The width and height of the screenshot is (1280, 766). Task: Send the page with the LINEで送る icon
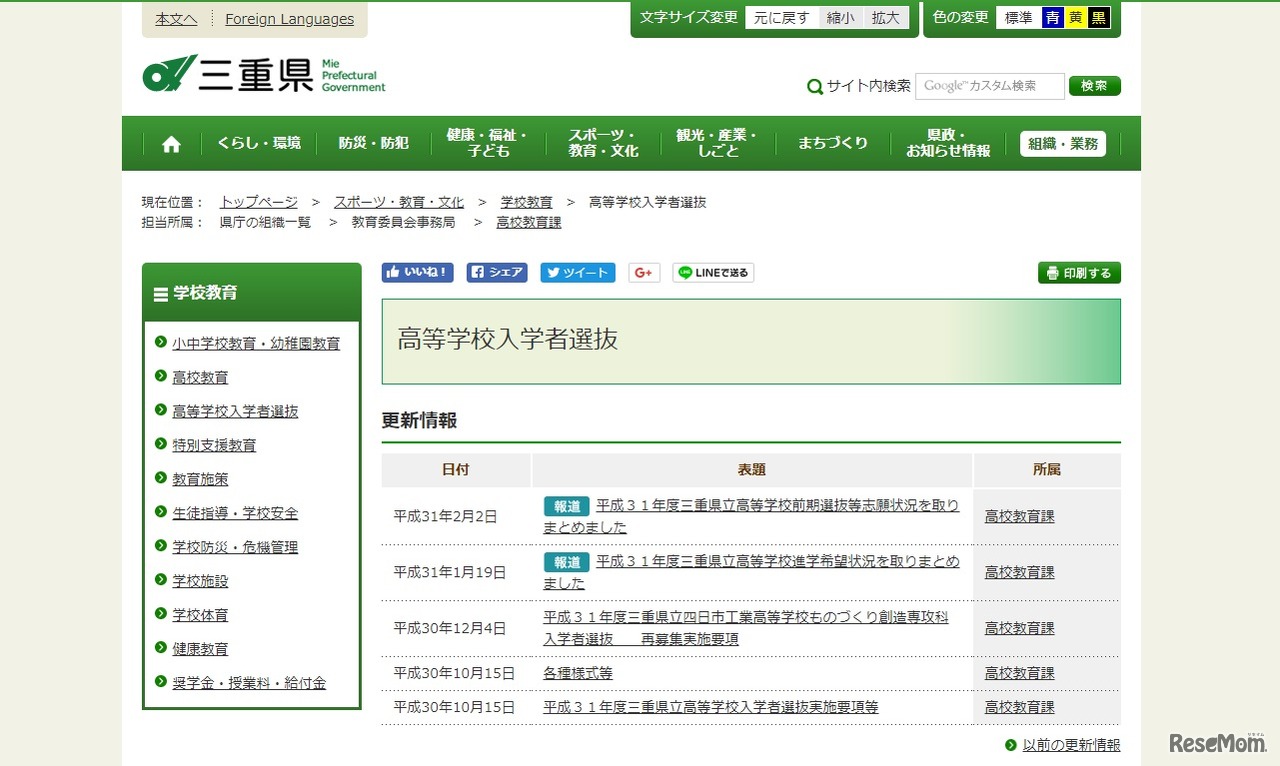point(712,272)
